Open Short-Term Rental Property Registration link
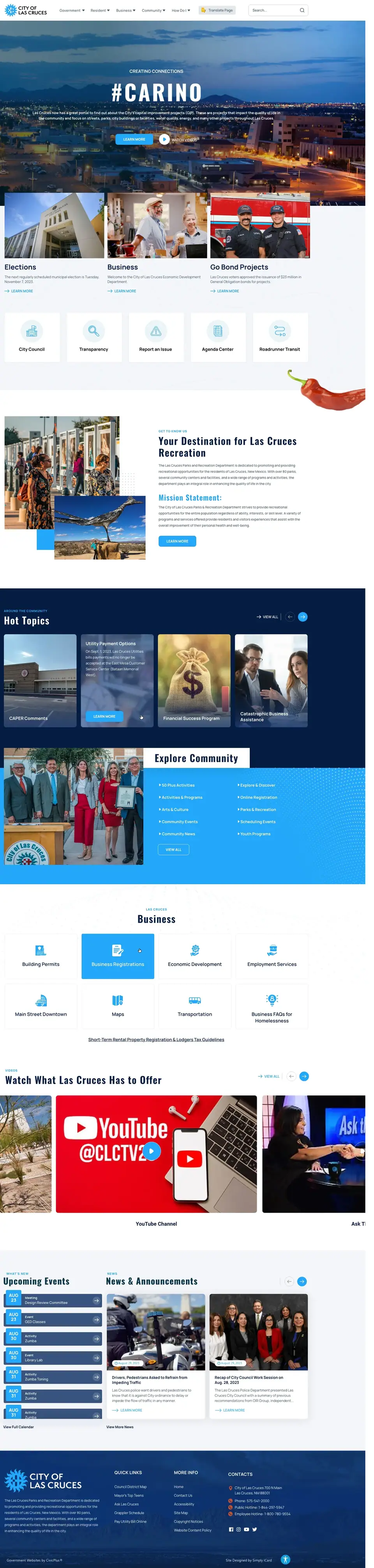Image resolution: width=374 pixels, height=1568 pixels. (x=156, y=1039)
